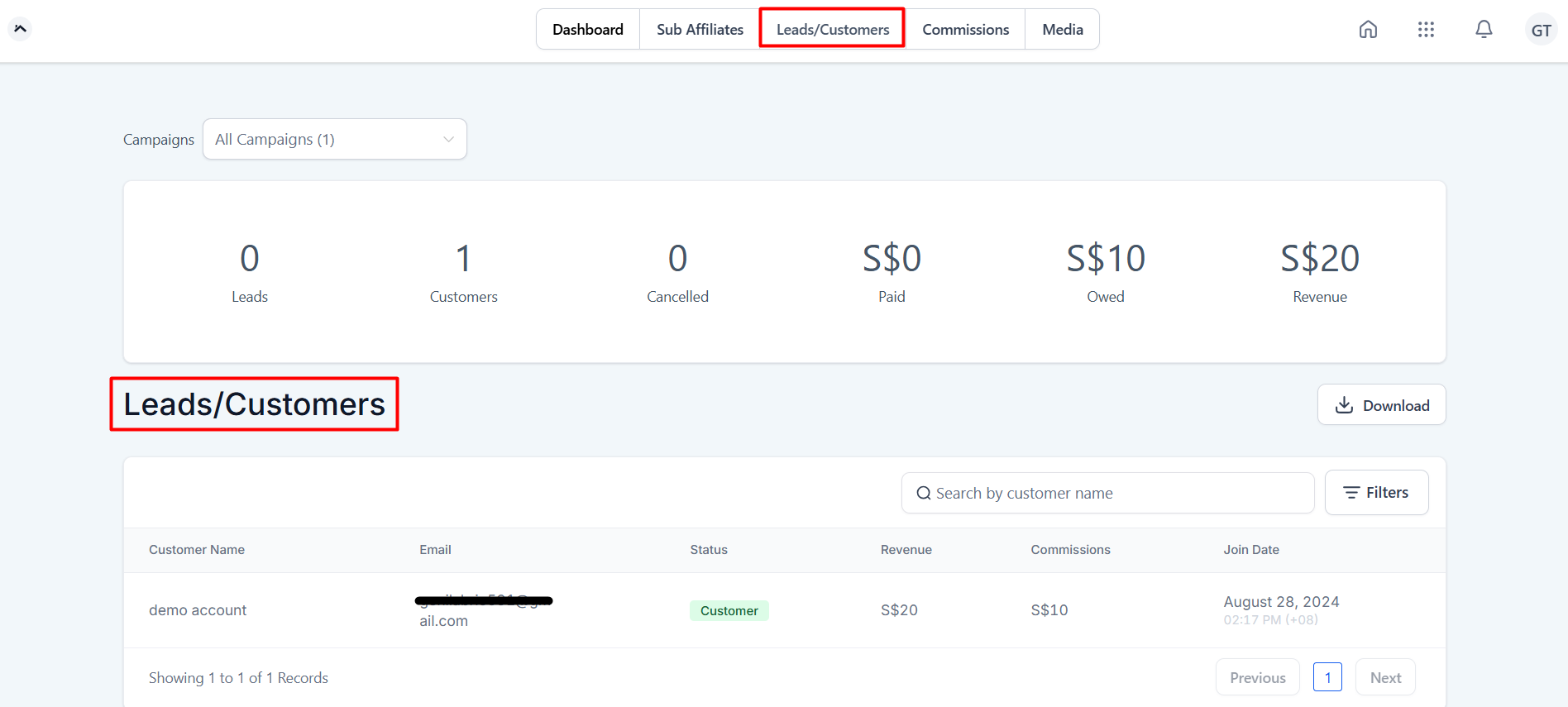1568x707 pixels.
Task: Click the home icon in header
Action: (x=1368, y=30)
